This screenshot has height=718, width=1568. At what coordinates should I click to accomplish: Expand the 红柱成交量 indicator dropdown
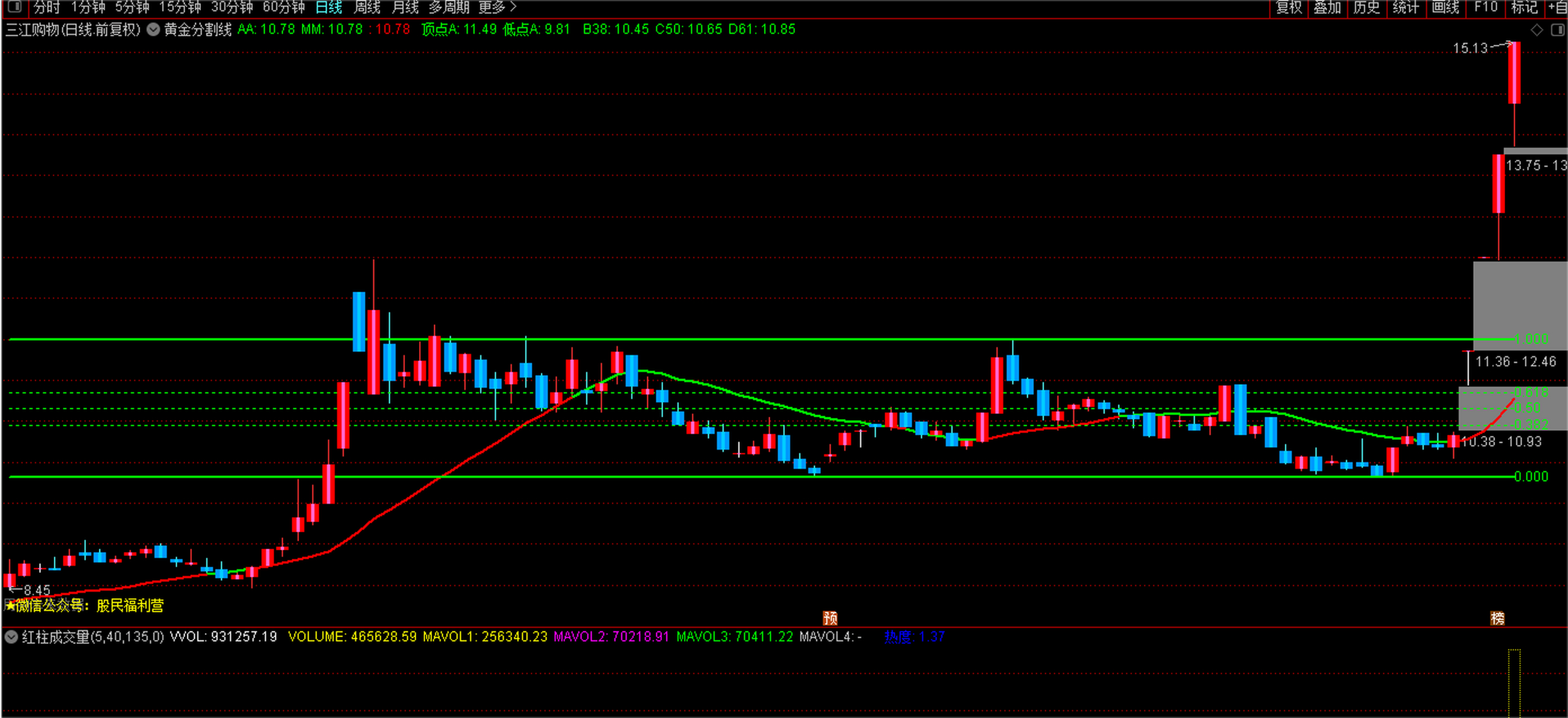11,637
